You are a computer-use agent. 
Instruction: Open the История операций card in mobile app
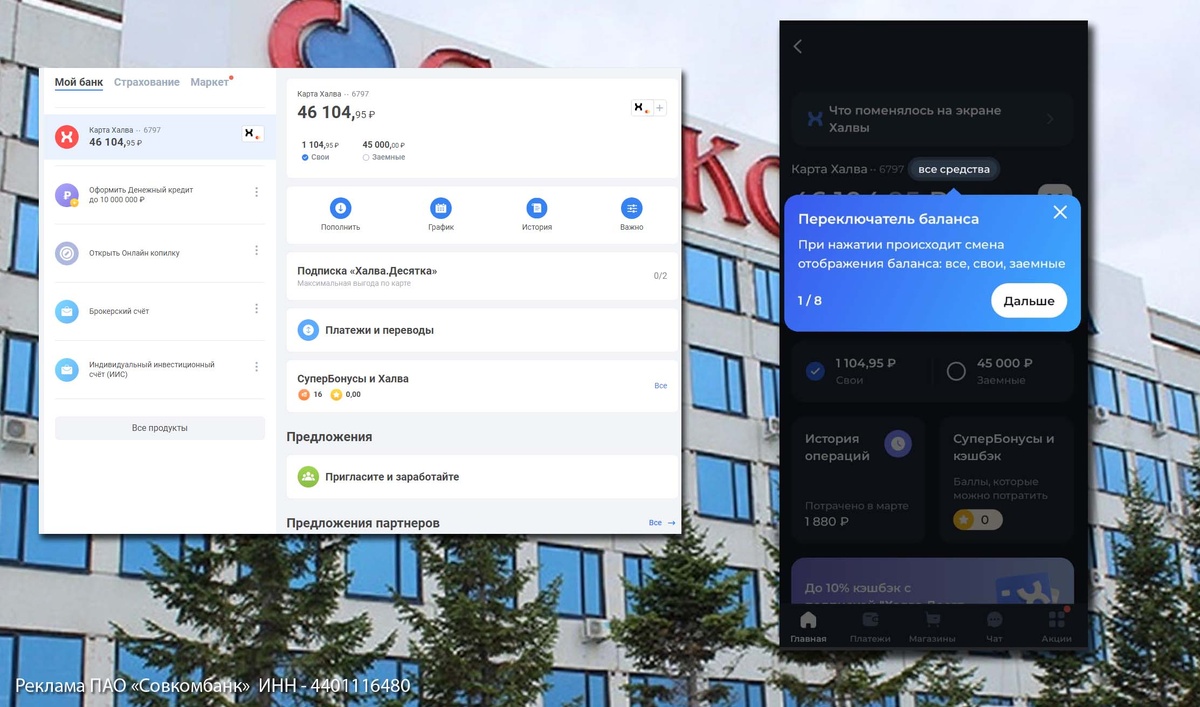(858, 480)
